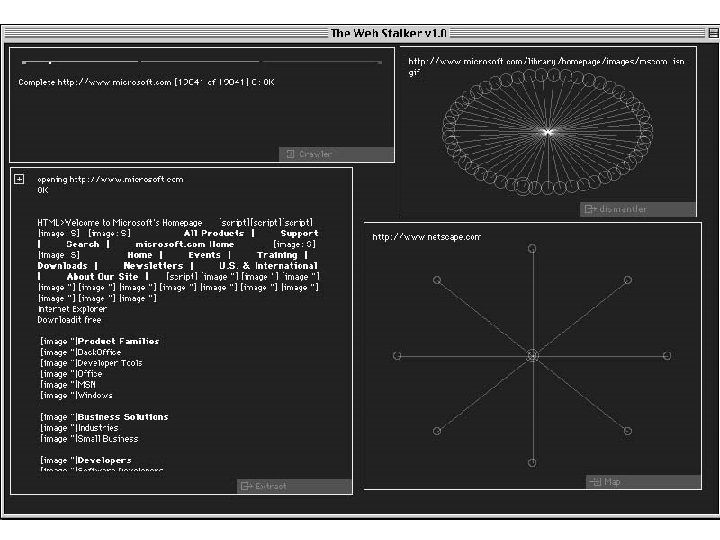This screenshot has width=720, height=540.
Task: Click the Crawler window label button
Action: click(337, 154)
